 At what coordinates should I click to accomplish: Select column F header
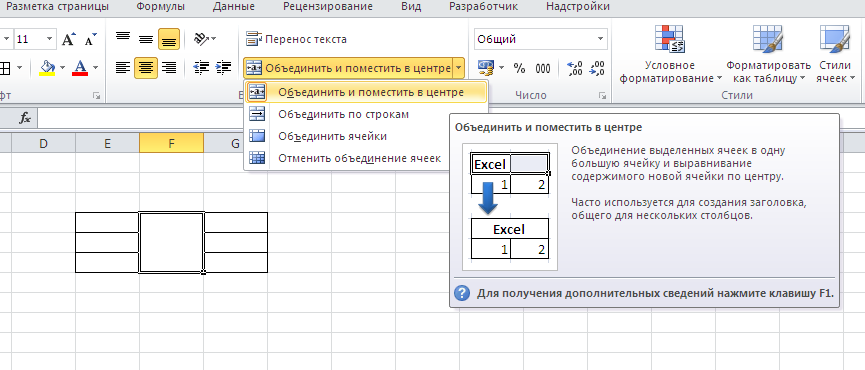tap(171, 143)
